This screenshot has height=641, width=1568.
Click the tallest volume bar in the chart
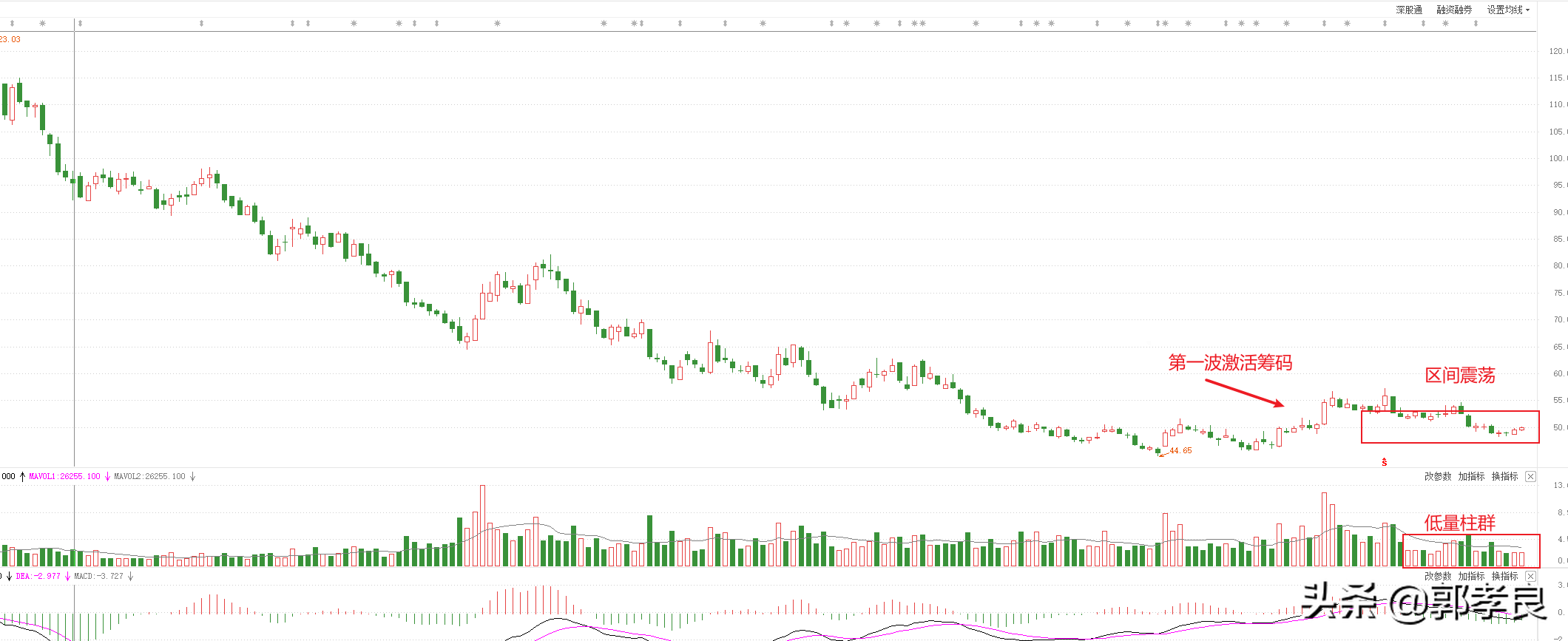point(482,525)
